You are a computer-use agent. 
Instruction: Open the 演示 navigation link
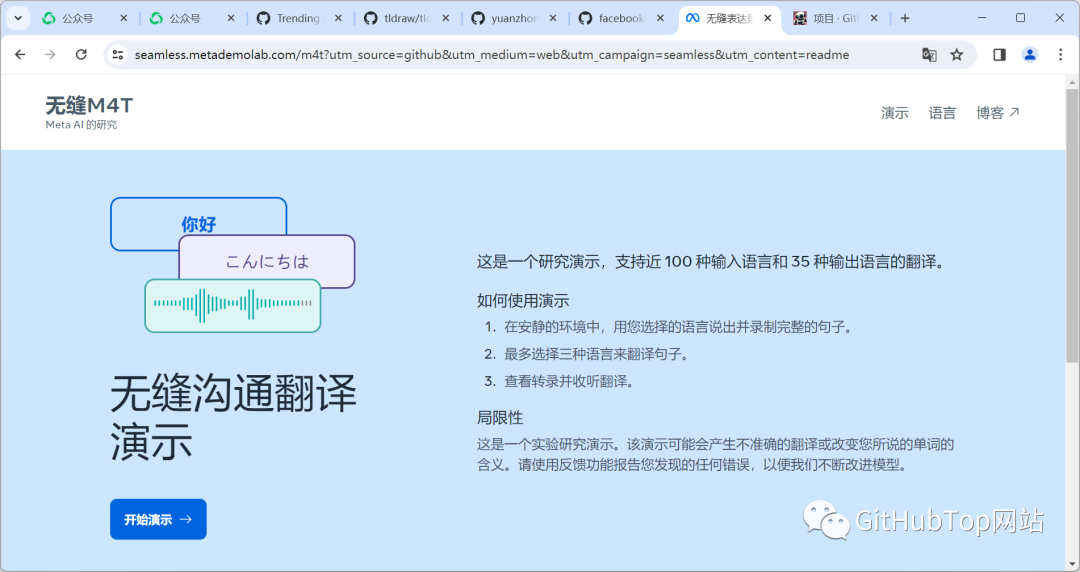click(x=895, y=113)
